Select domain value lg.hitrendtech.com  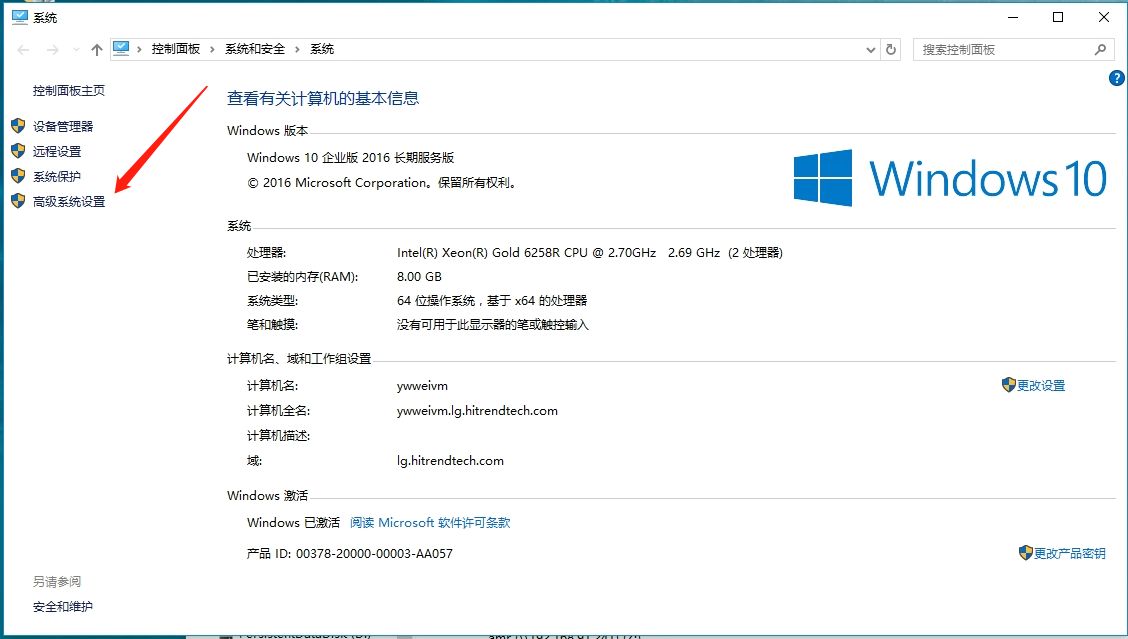coord(450,461)
